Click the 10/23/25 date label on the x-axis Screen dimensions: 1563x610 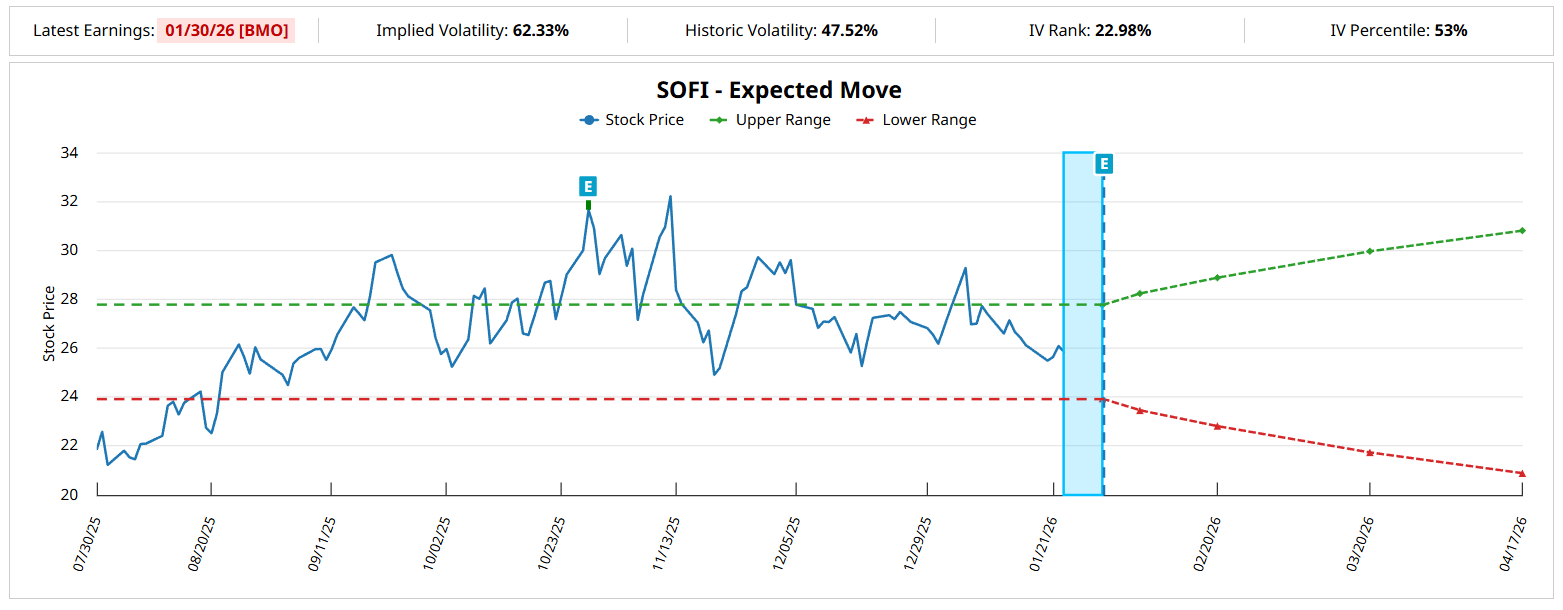pos(552,544)
